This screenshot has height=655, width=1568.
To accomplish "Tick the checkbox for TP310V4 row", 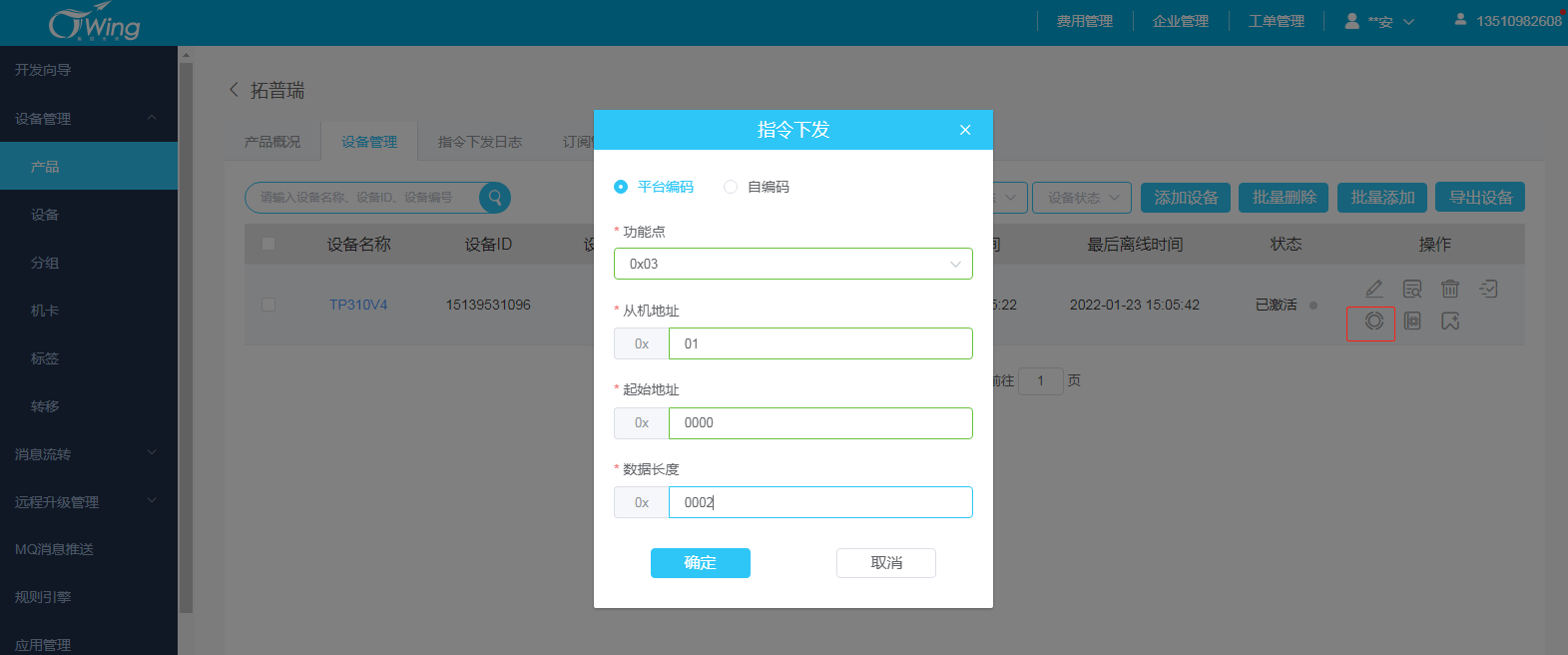I will 268,305.
